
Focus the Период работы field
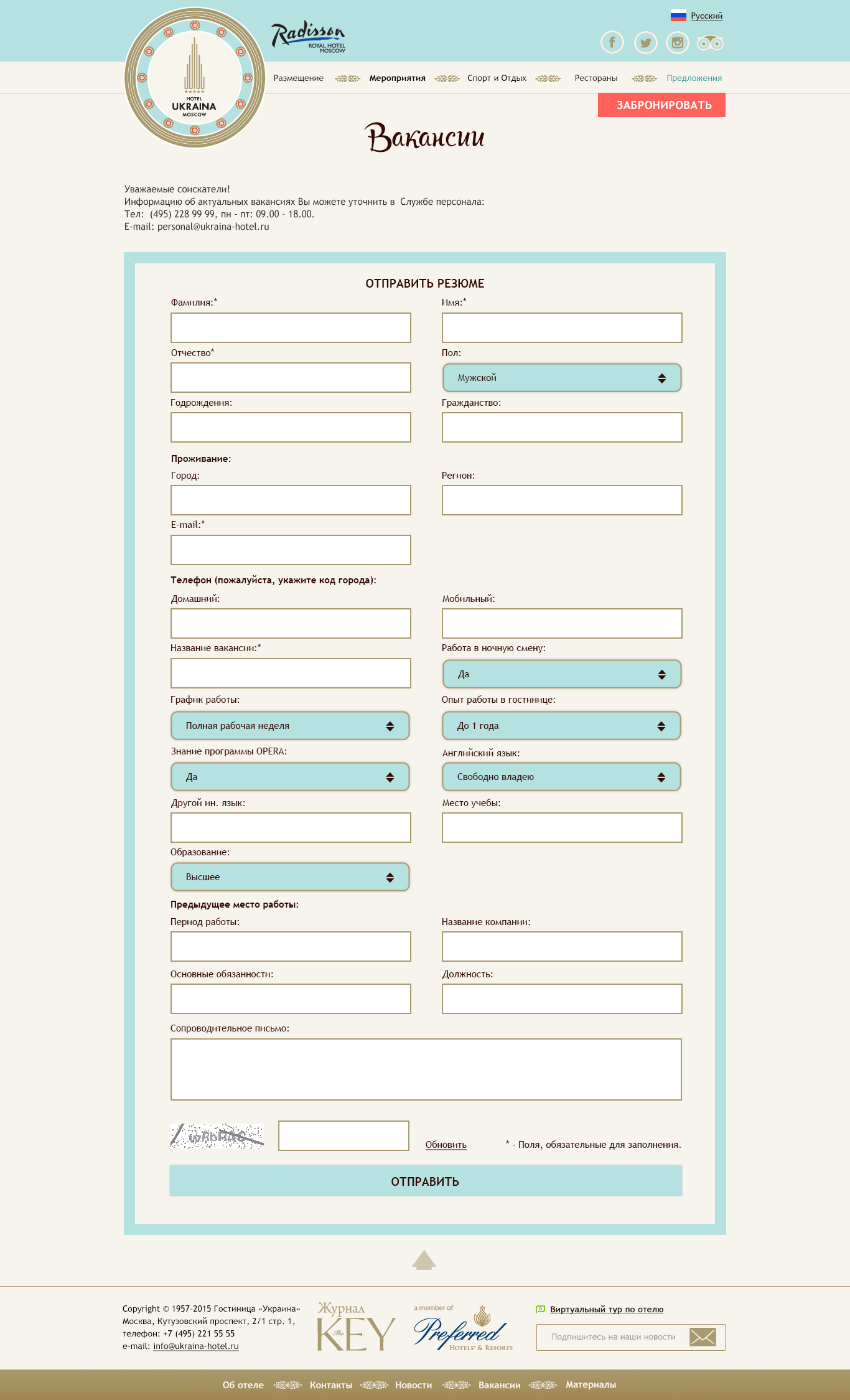click(x=291, y=946)
